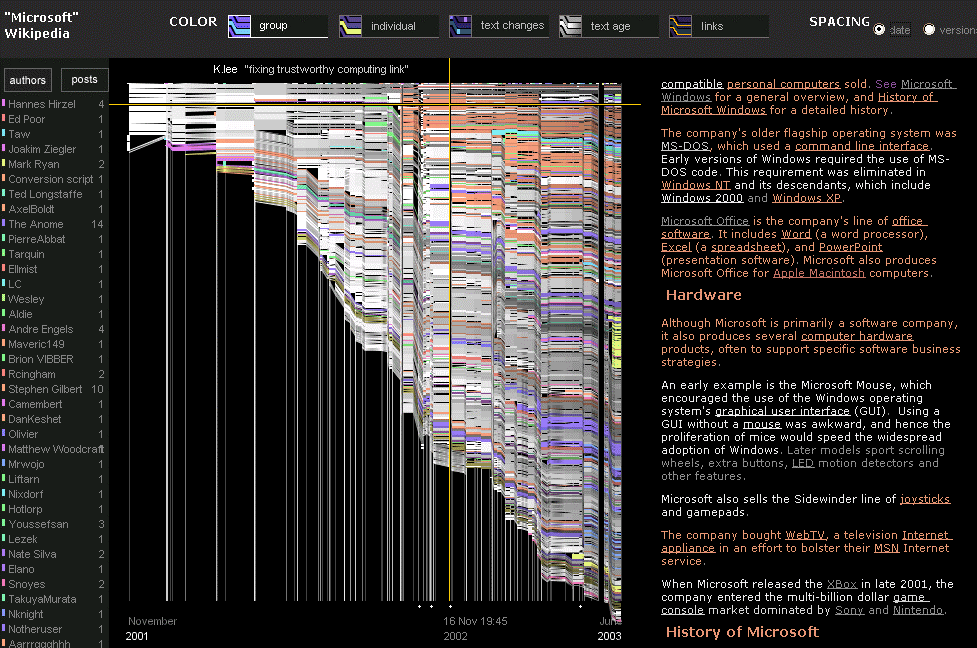Open the Sony link
Screen dimensions: 977x648
[x=849, y=610]
